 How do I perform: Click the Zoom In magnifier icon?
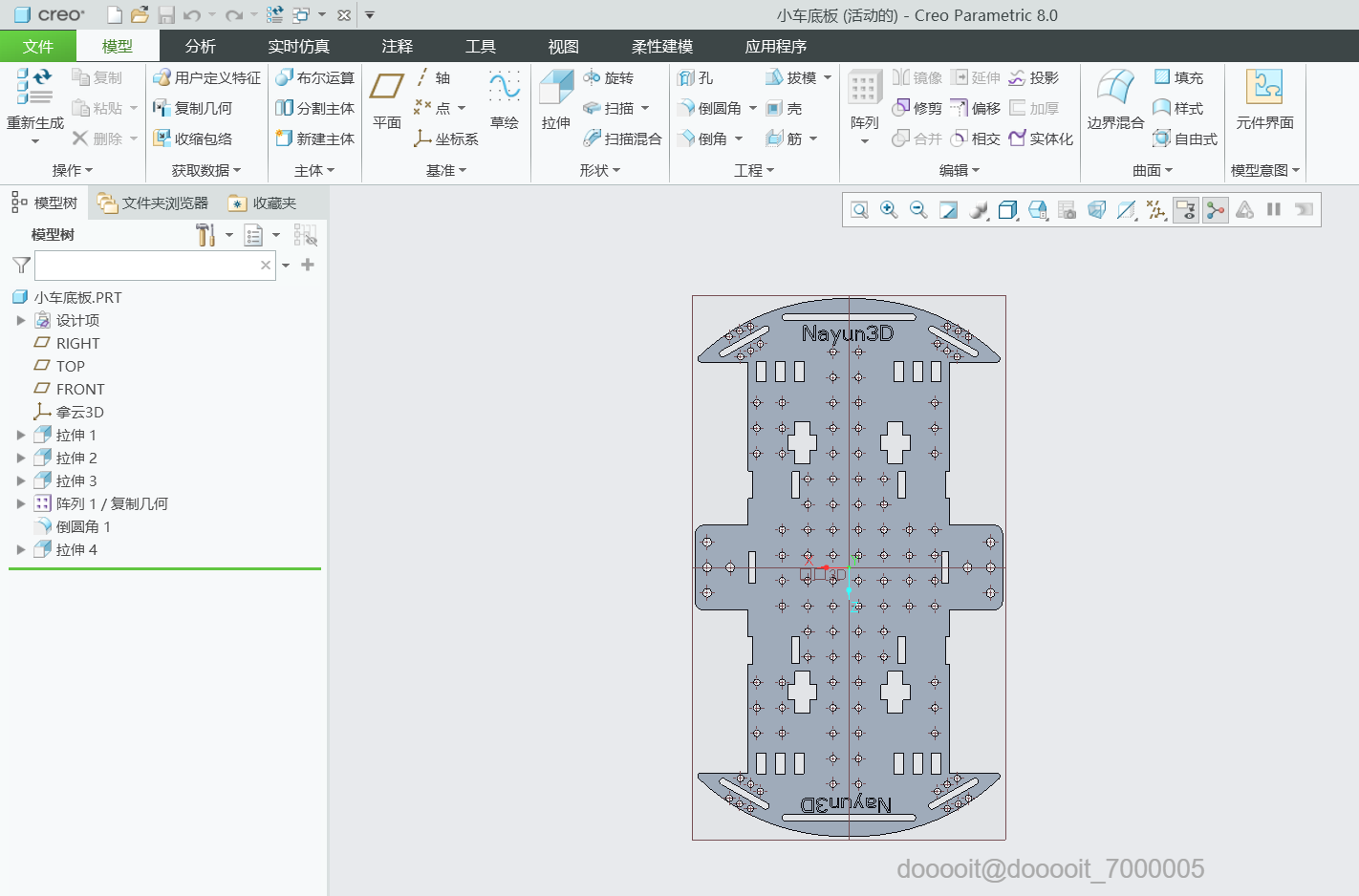tap(889, 210)
